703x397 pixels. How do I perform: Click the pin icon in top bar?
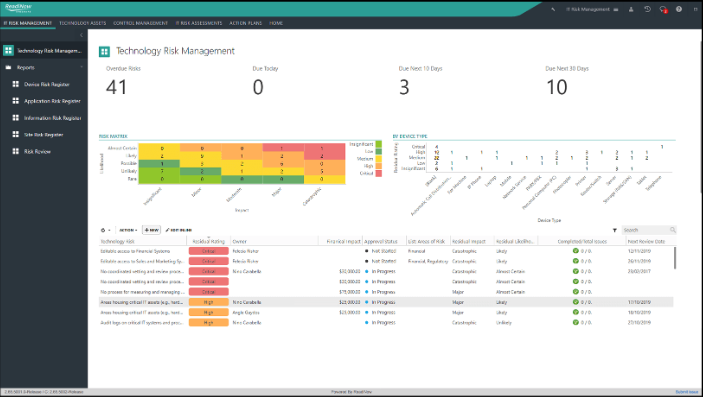553,9
